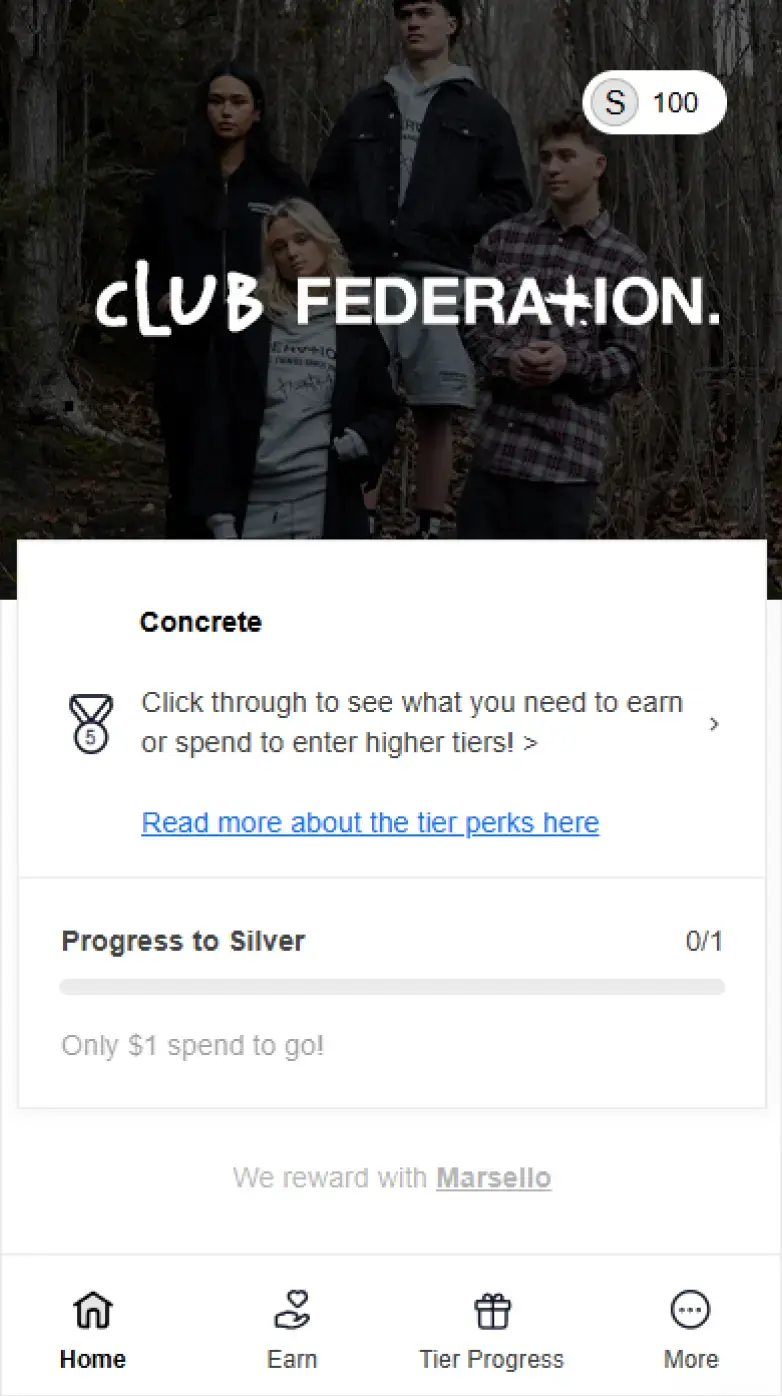Click the "Click through to see" tier text
The height and width of the screenshot is (1396, 782).
411,723
